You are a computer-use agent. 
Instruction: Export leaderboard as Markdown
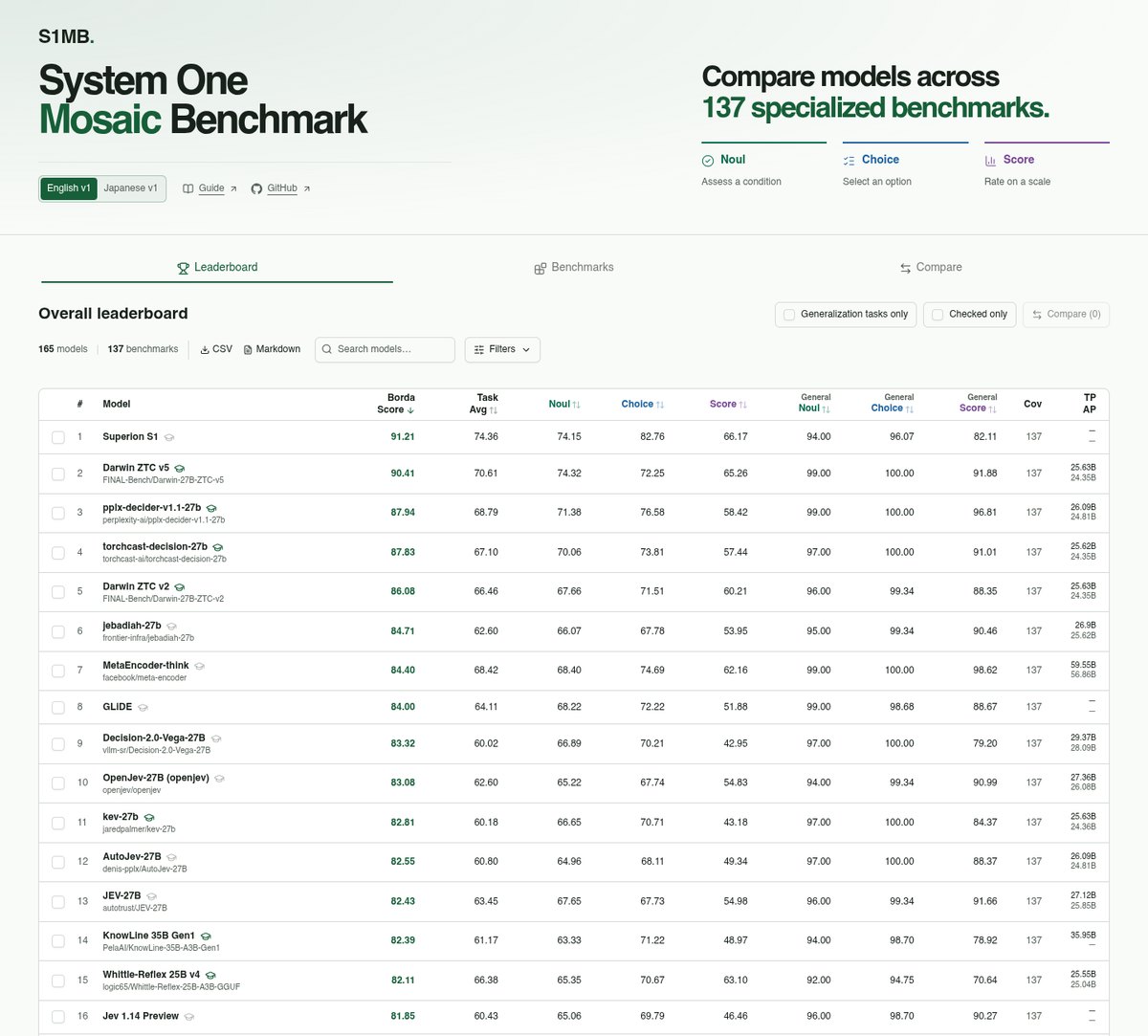(272, 349)
